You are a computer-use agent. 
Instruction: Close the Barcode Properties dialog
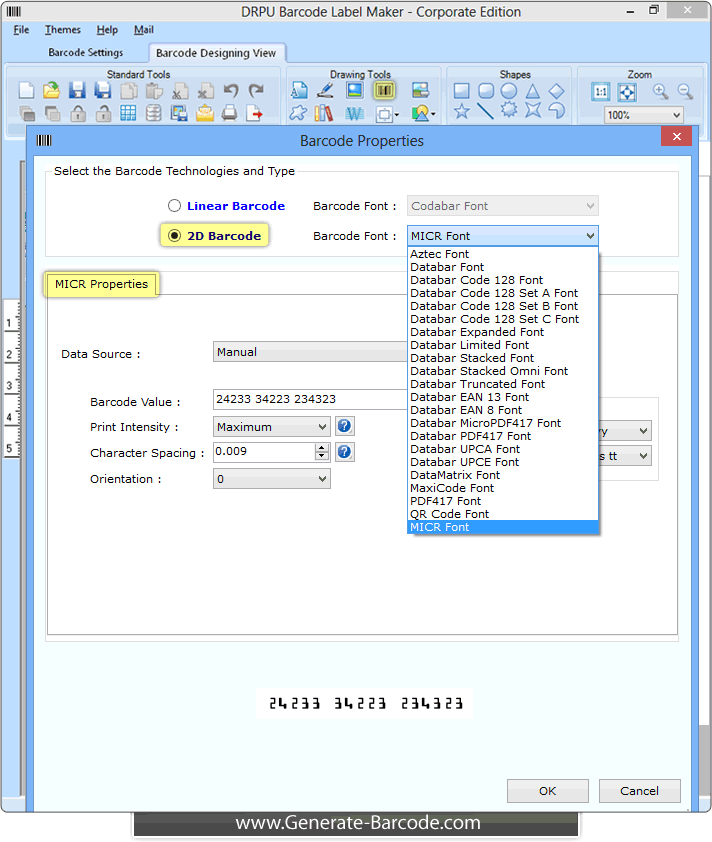click(x=677, y=136)
